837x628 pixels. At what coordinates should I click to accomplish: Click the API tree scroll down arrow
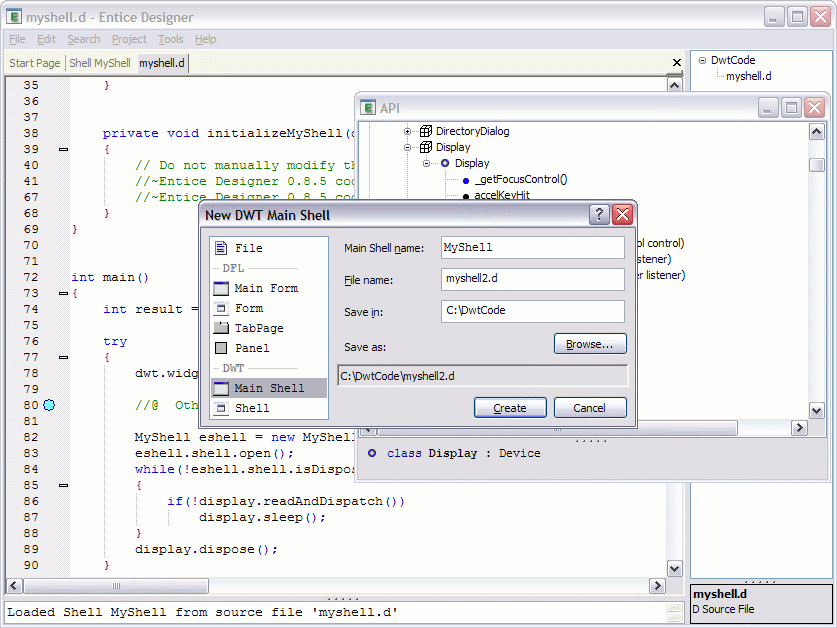coord(816,411)
